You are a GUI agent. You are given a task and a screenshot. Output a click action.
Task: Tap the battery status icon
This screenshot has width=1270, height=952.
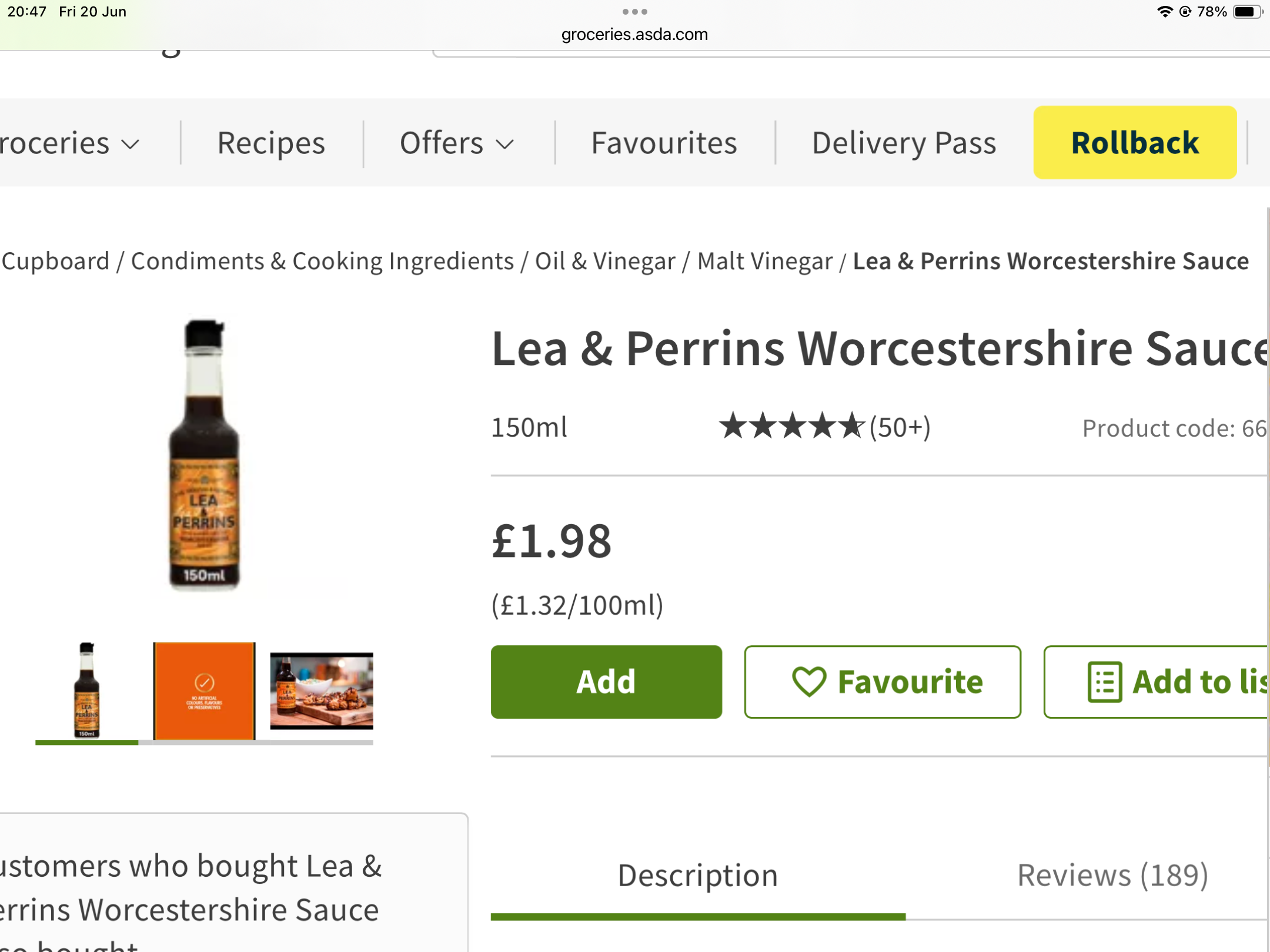coord(1248,12)
